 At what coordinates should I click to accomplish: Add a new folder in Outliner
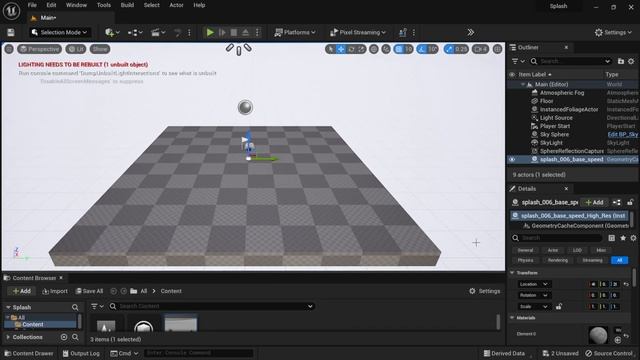pos(621,61)
